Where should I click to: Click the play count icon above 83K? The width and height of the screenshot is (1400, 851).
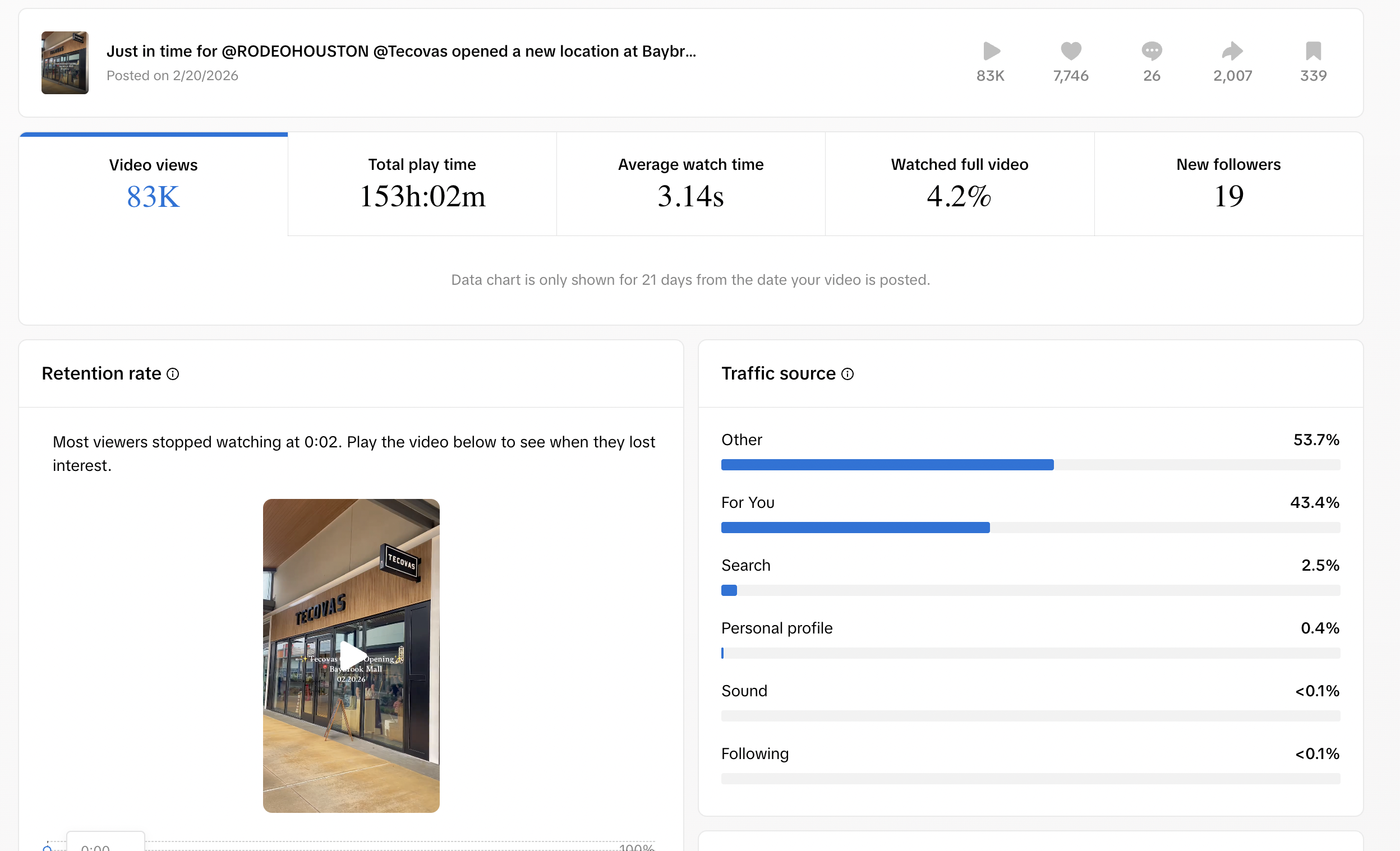pyautogui.click(x=992, y=51)
